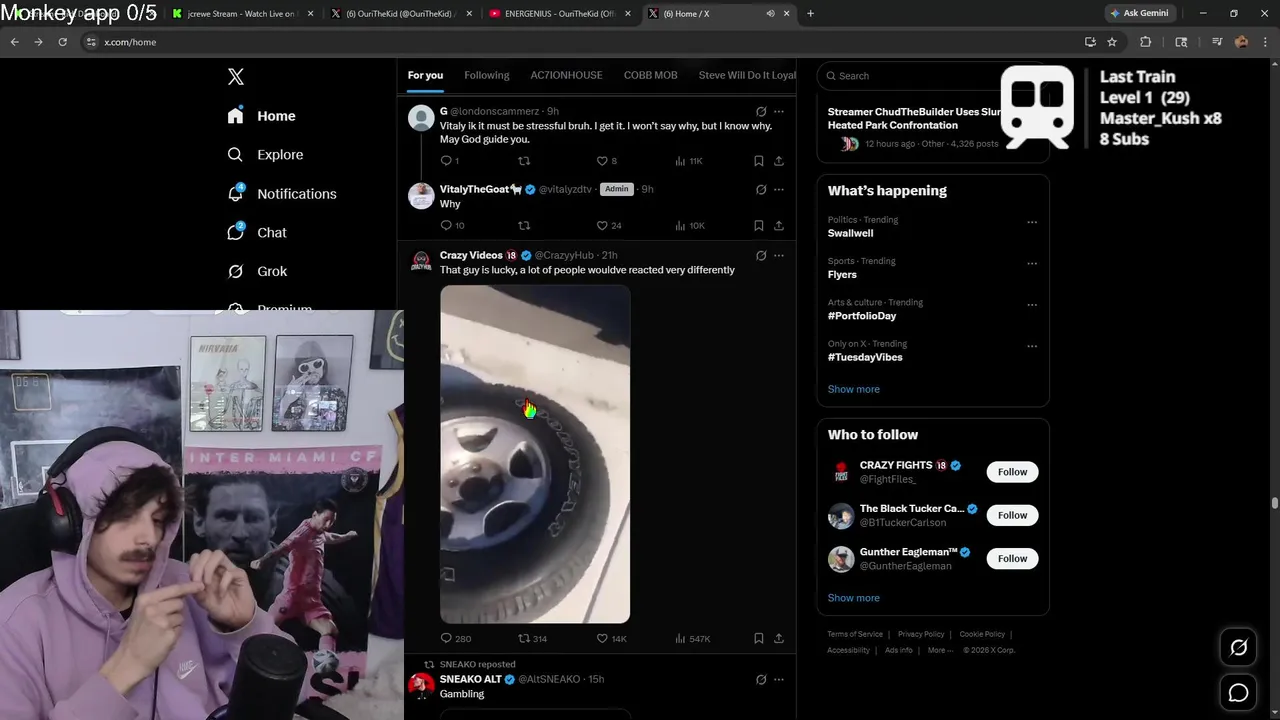1280x720 pixels.
Task: Open more options on Crazy Videos post
Action: (779, 255)
